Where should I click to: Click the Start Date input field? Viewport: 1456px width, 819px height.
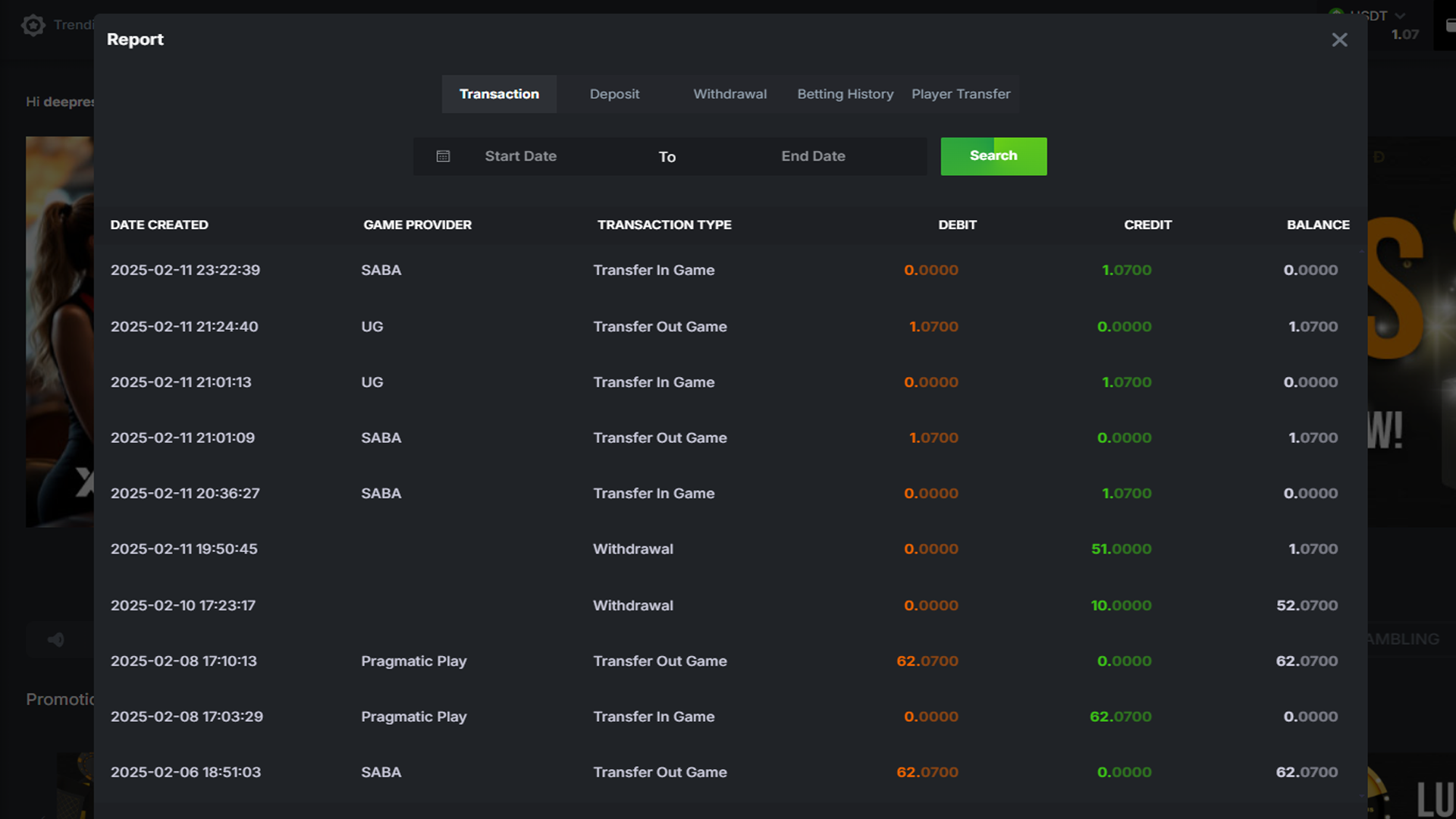520,156
